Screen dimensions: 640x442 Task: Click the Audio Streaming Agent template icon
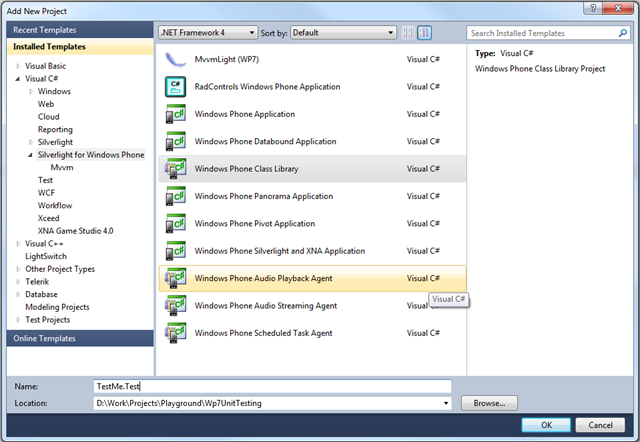(x=176, y=306)
